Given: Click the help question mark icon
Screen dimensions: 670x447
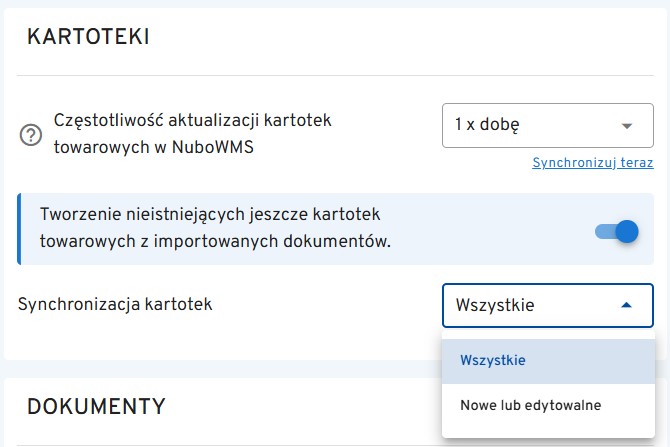Looking at the screenshot, I should tap(31, 136).
